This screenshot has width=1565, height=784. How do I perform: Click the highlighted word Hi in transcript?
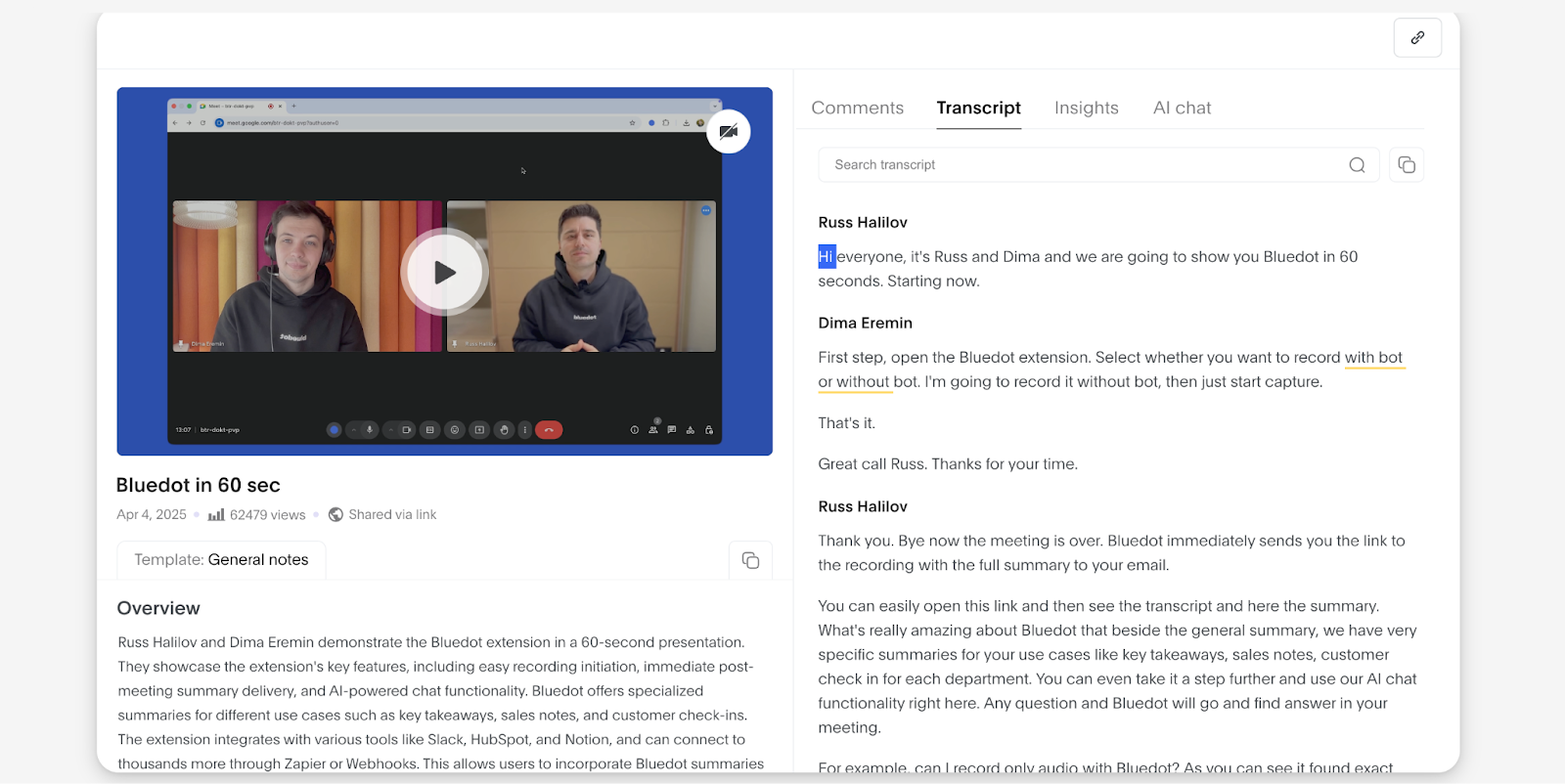pyautogui.click(x=827, y=257)
